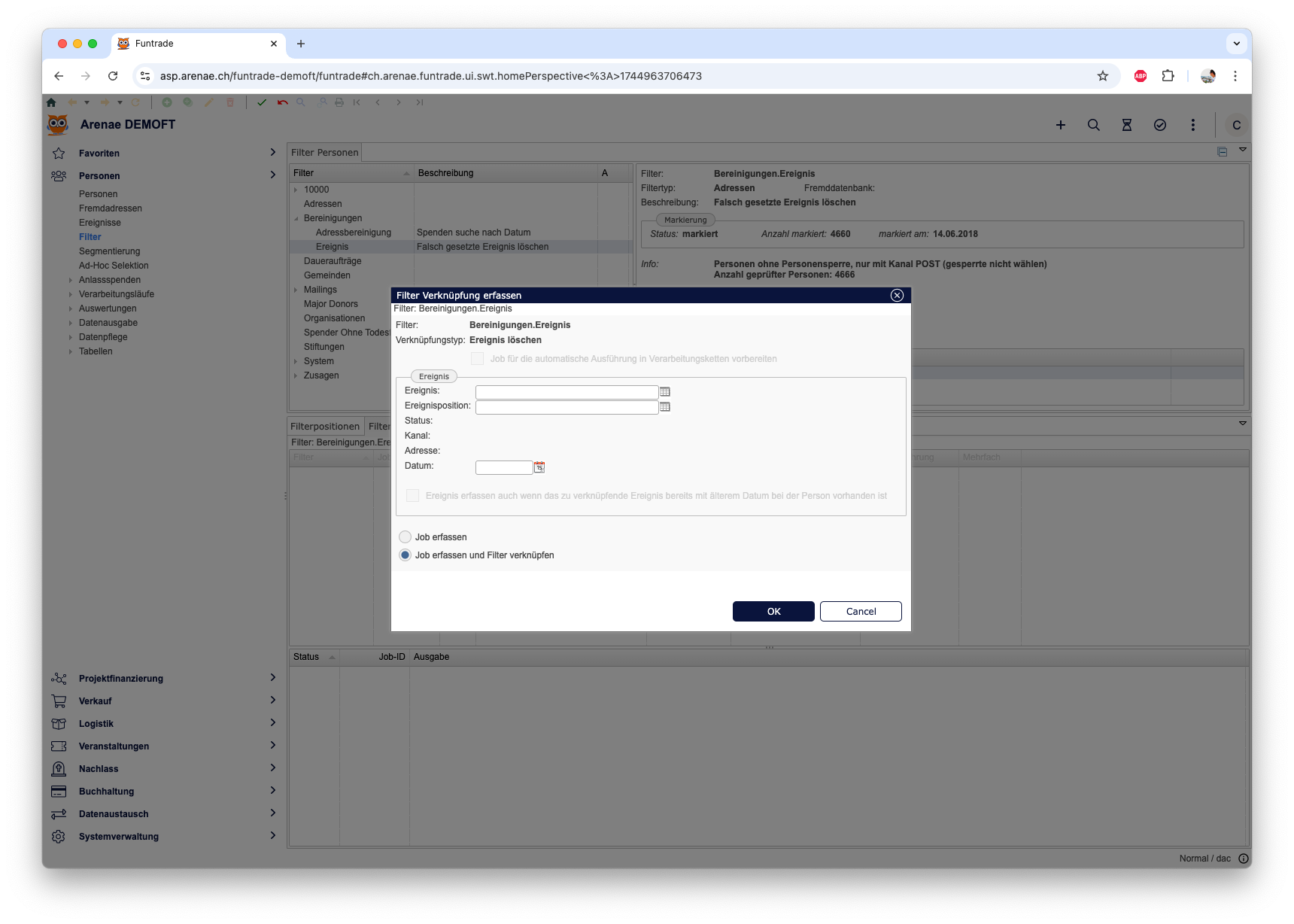Switch to the Filterpositionen tab
The image size is (1294, 924).
pyautogui.click(x=325, y=427)
